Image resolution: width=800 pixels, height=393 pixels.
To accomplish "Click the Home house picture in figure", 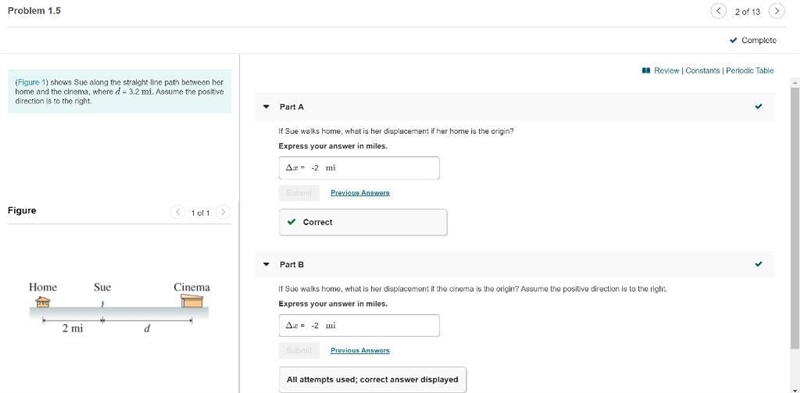I will click(x=43, y=302).
